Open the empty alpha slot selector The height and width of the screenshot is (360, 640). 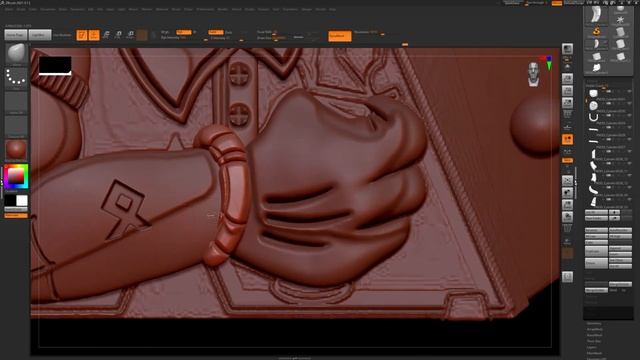(x=16, y=102)
